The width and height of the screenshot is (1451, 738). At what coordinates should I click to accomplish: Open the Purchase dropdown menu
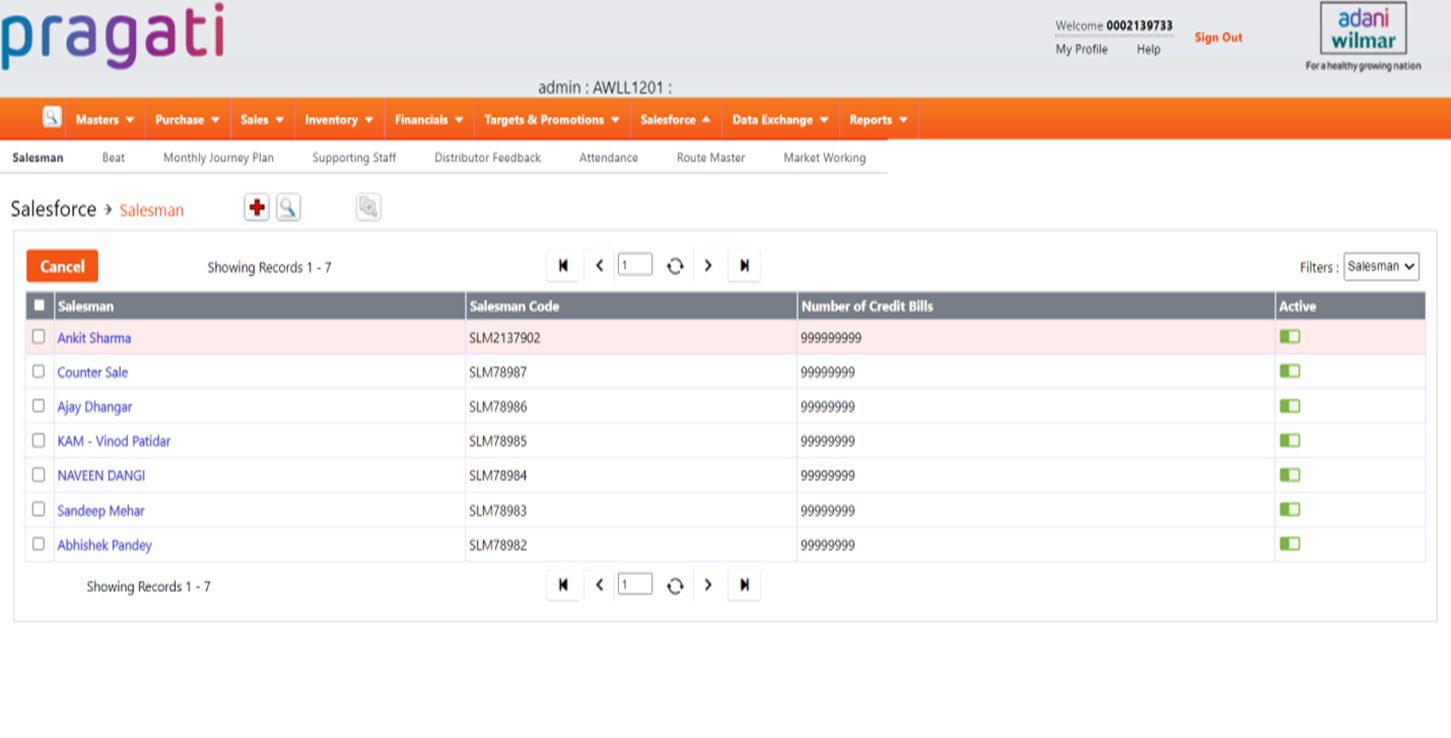click(187, 119)
